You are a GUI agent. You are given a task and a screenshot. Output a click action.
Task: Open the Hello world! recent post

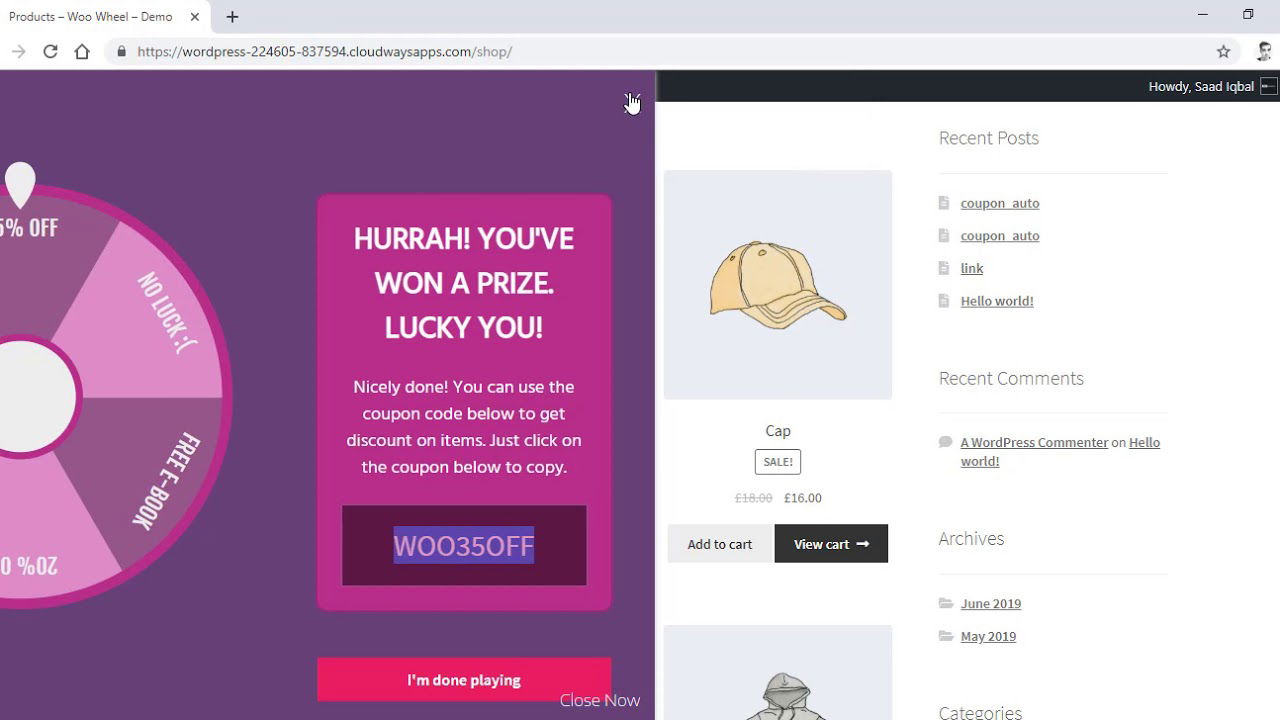[996, 301]
